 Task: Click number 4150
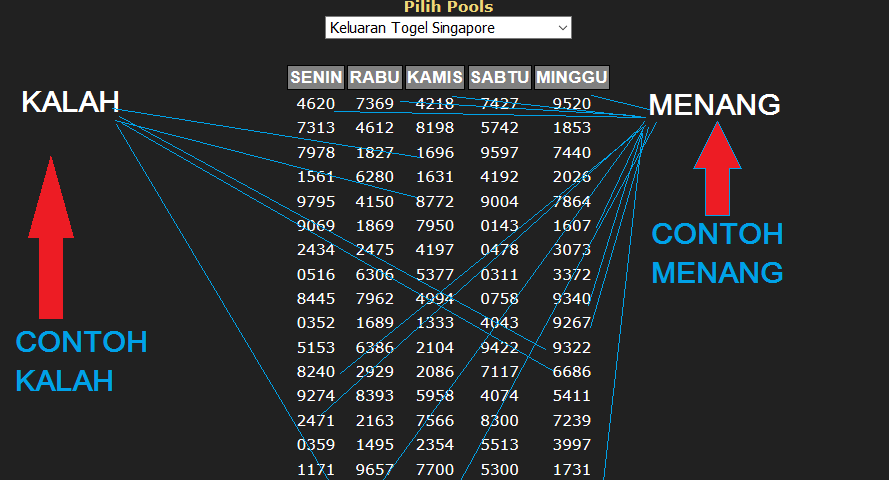375,202
